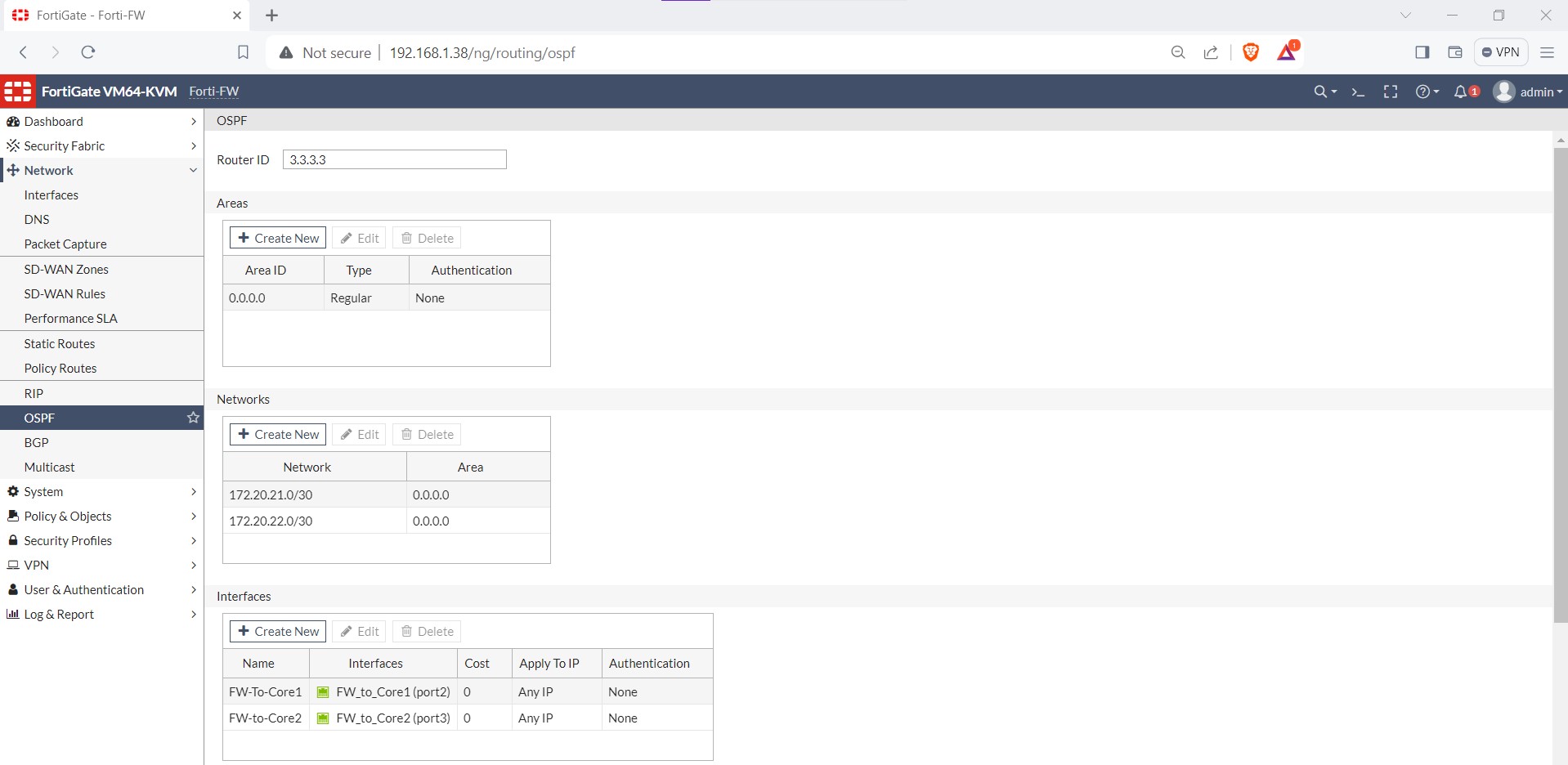Screen dimensions: 1568x765
Task: Create New entry in Networks
Action: coord(278,434)
